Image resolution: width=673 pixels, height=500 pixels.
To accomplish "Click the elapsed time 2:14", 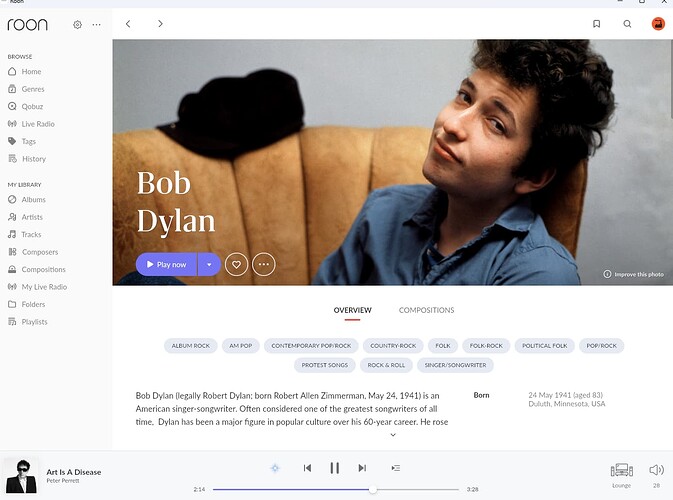I will (x=199, y=489).
